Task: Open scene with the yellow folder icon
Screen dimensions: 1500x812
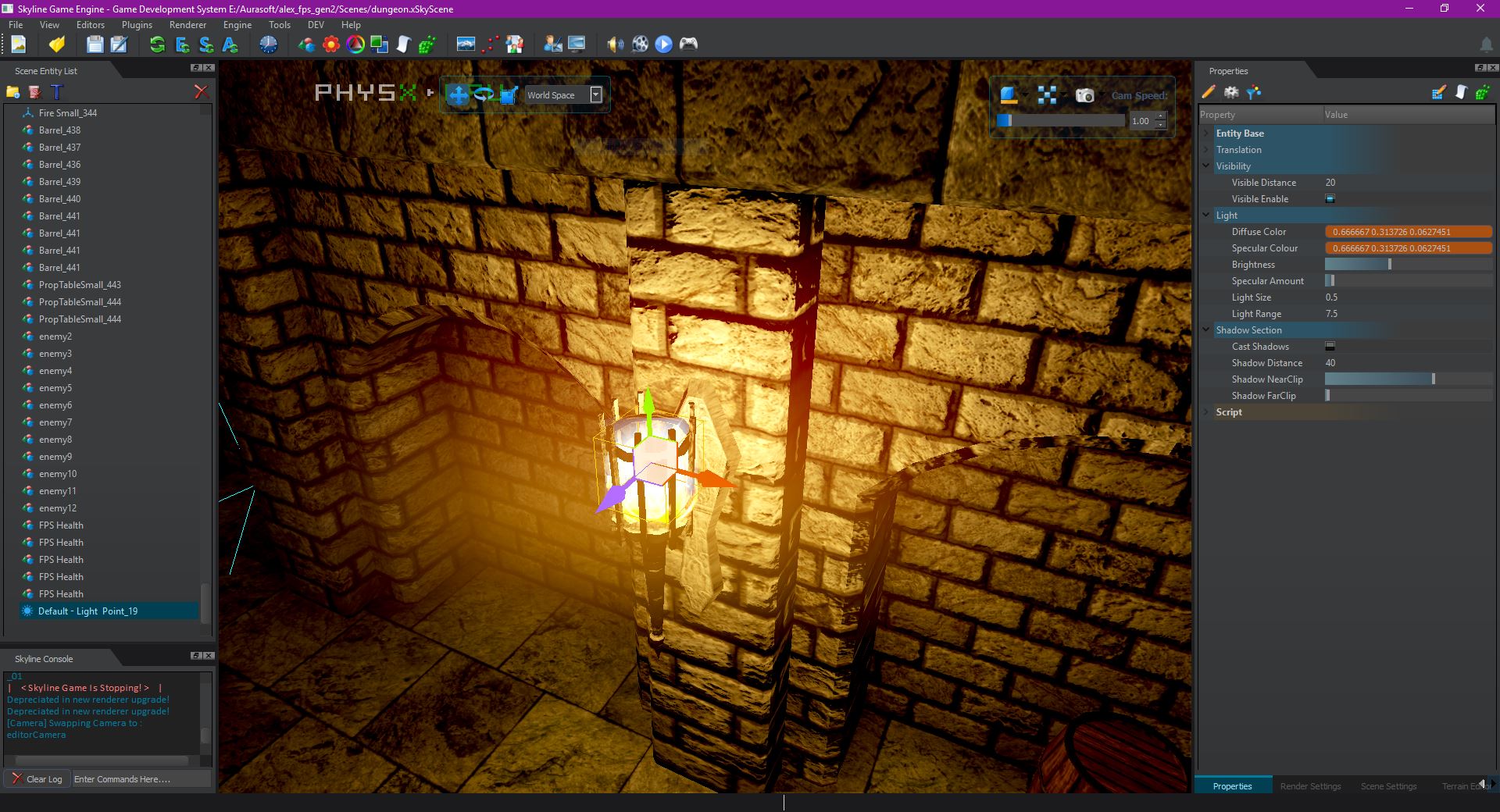Action: coord(56,45)
